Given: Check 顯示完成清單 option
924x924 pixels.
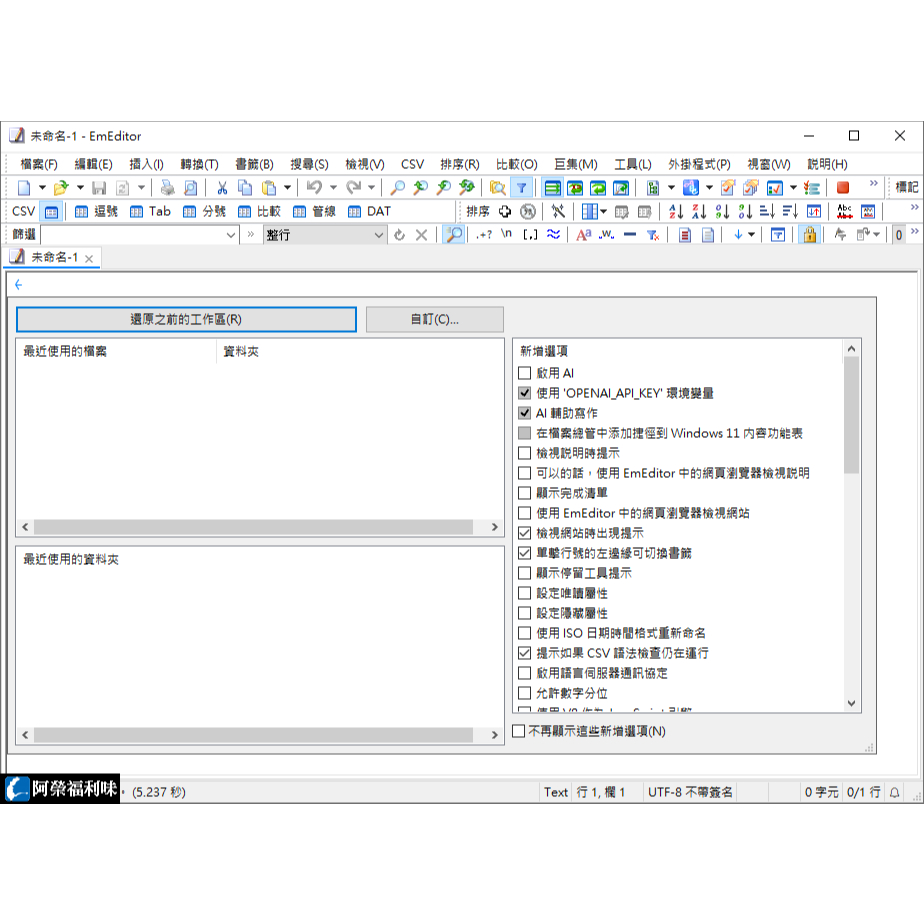Looking at the screenshot, I should [524, 493].
